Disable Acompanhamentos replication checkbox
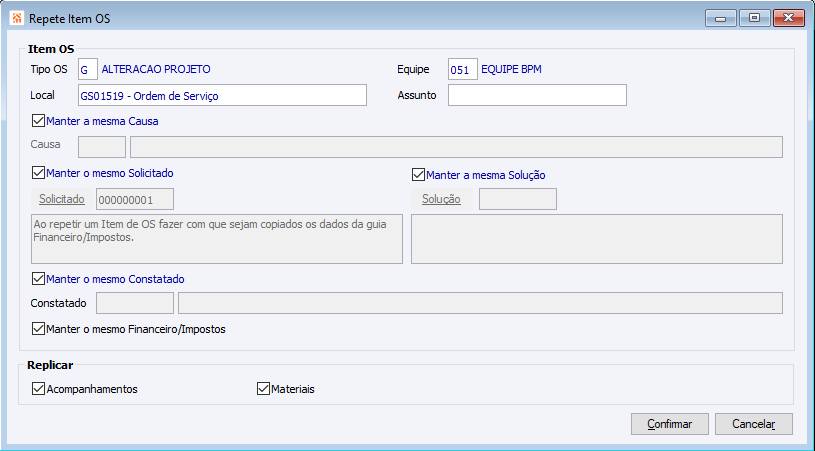Image resolution: width=815 pixels, height=451 pixels. [x=38, y=389]
